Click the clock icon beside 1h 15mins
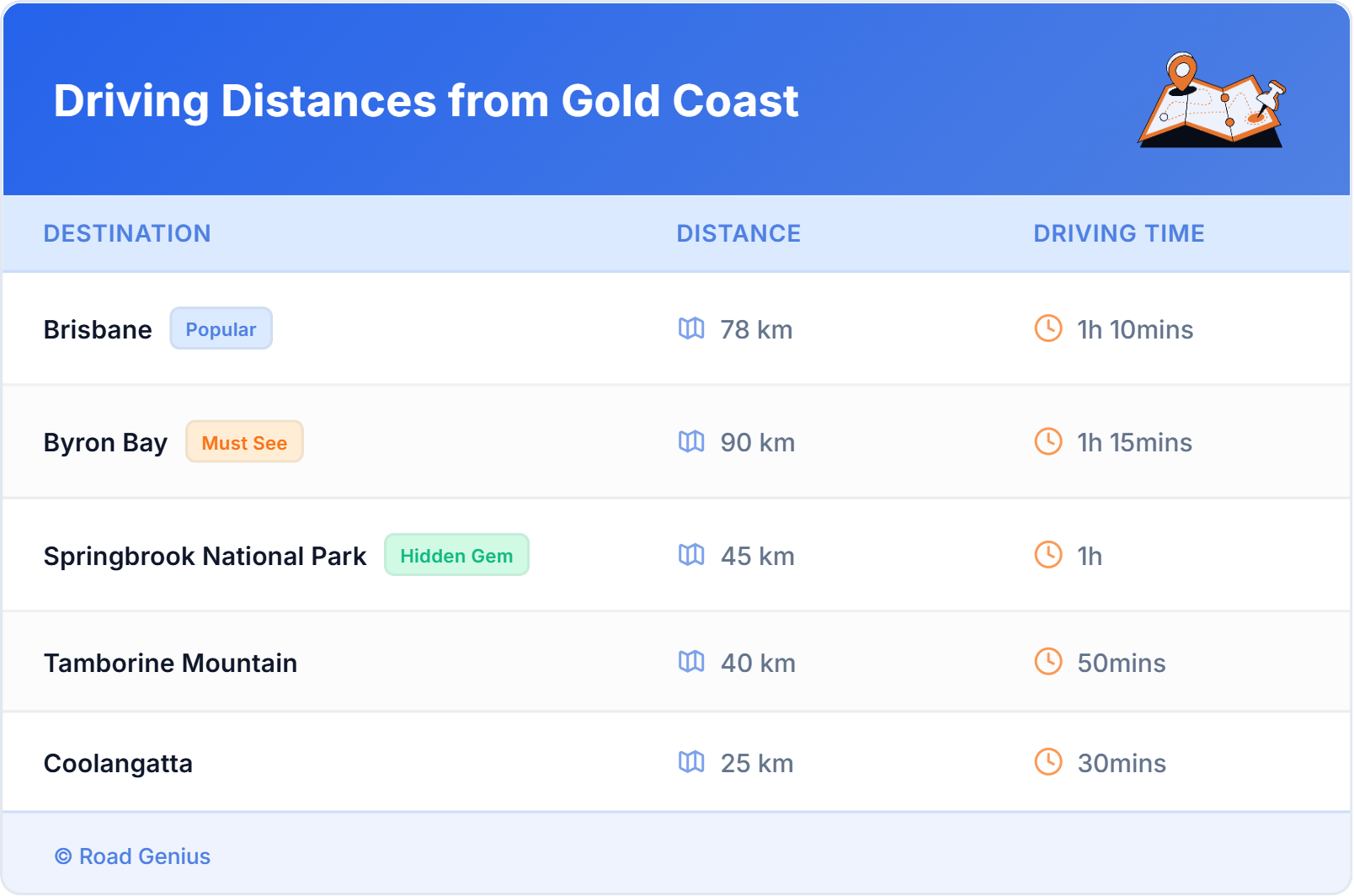The image size is (1354, 896). tap(1048, 441)
